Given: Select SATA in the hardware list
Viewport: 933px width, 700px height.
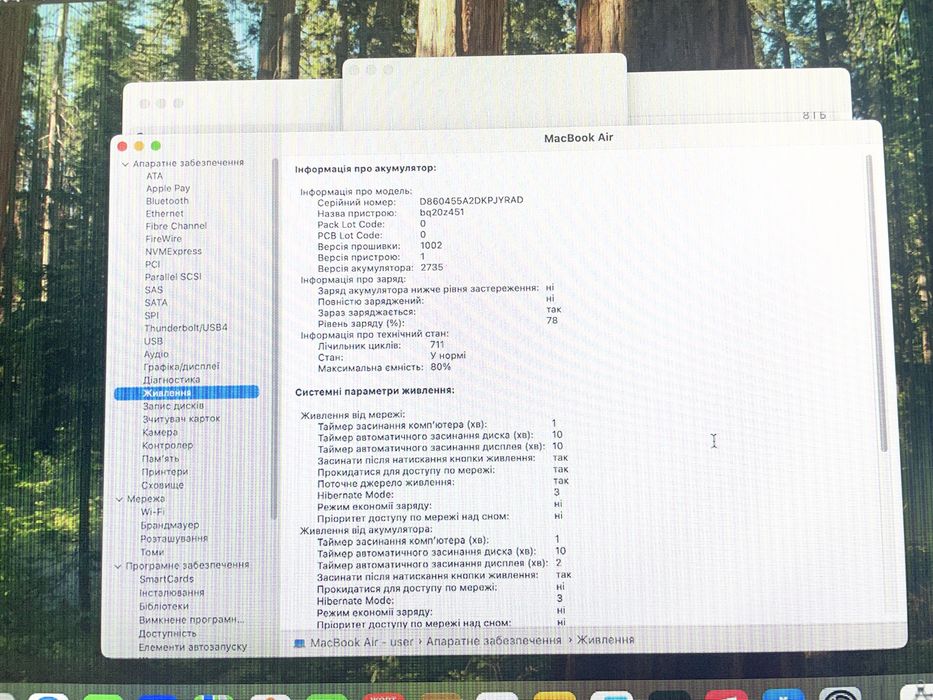Looking at the screenshot, I should [x=156, y=302].
